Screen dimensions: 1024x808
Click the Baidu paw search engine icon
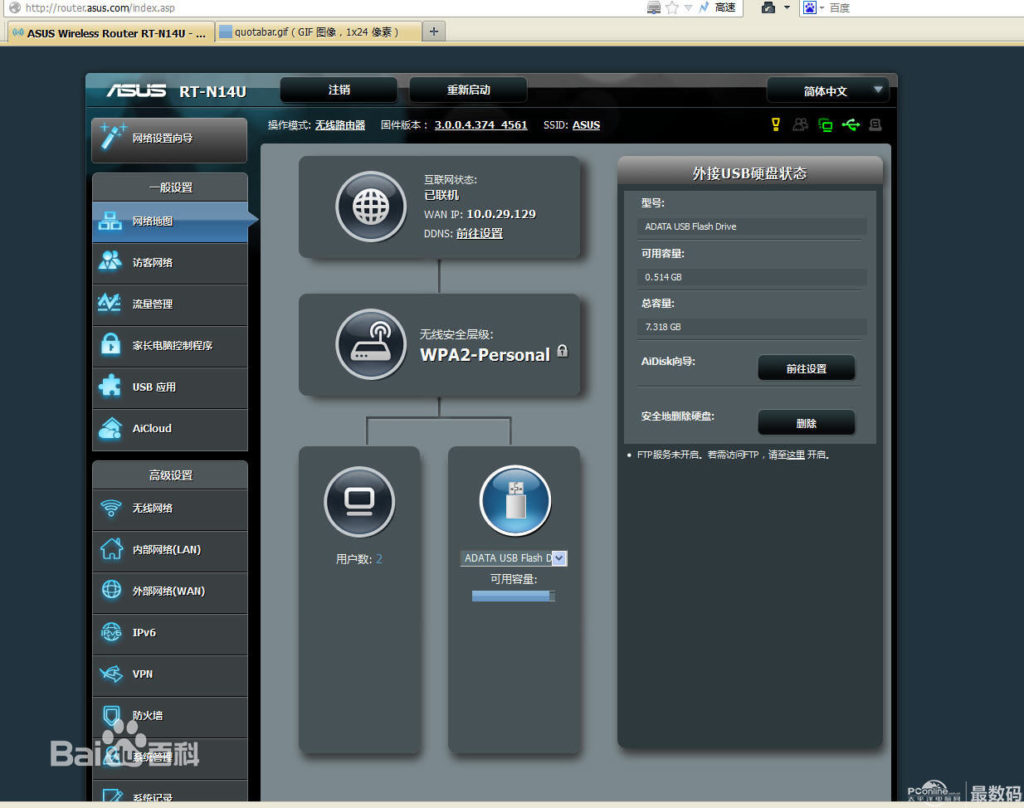tap(810, 8)
